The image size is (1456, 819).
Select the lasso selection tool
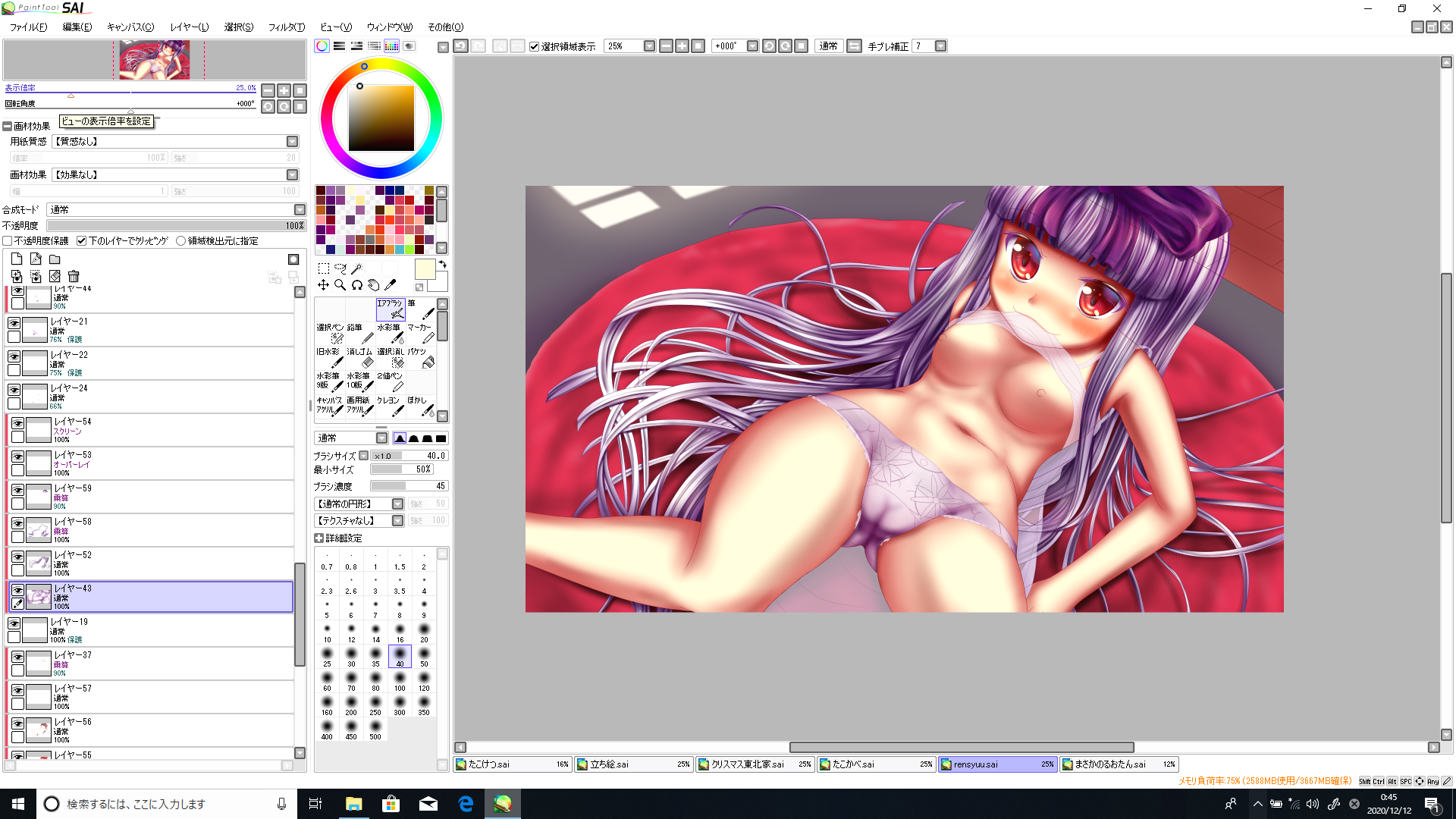tap(340, 268)
